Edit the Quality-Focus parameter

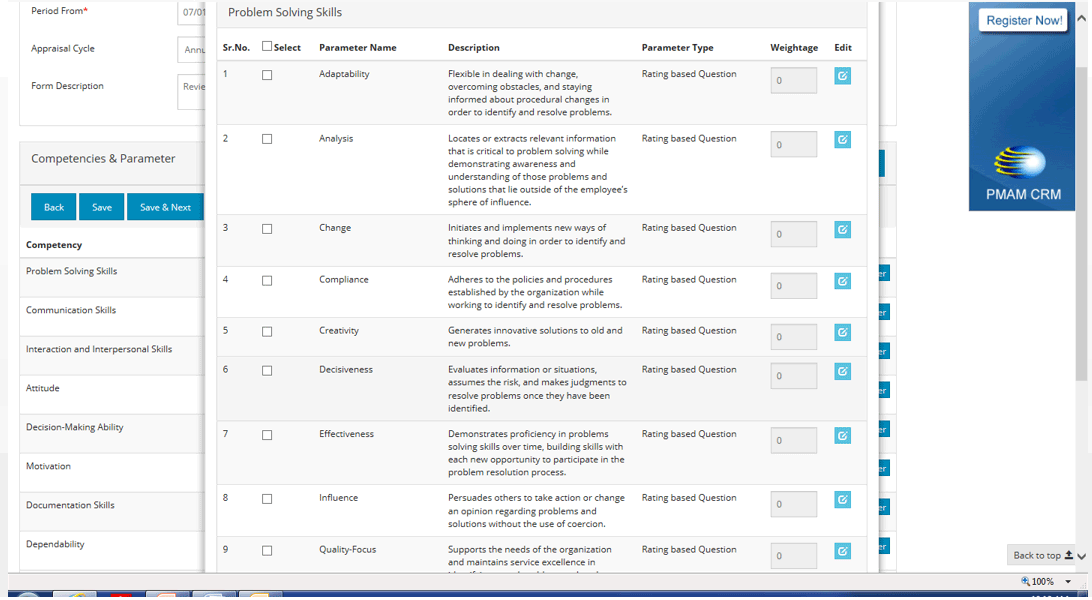point(842,551)
